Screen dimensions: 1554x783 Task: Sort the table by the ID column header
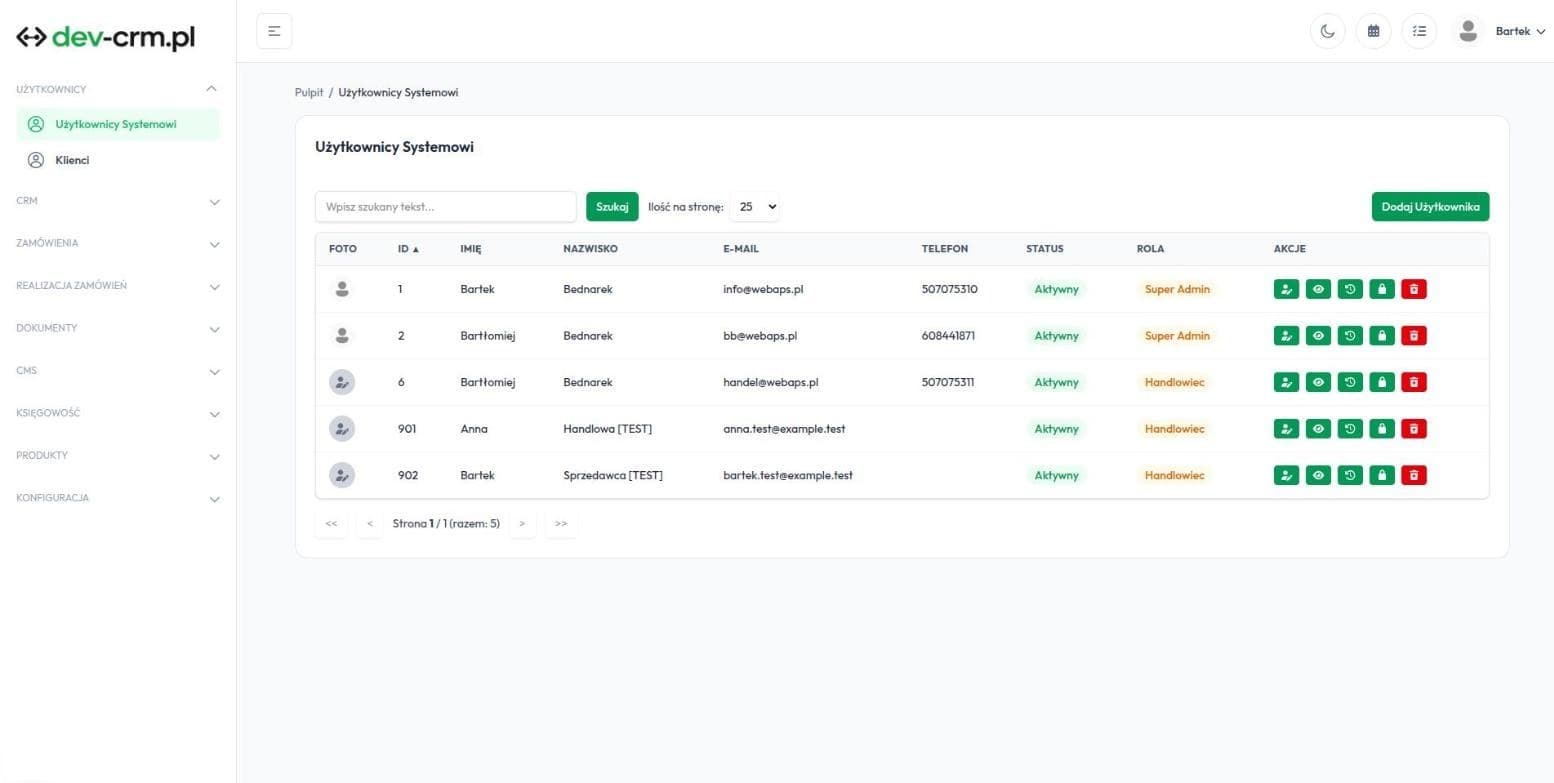pyautogui.click(x=408, y=249)
